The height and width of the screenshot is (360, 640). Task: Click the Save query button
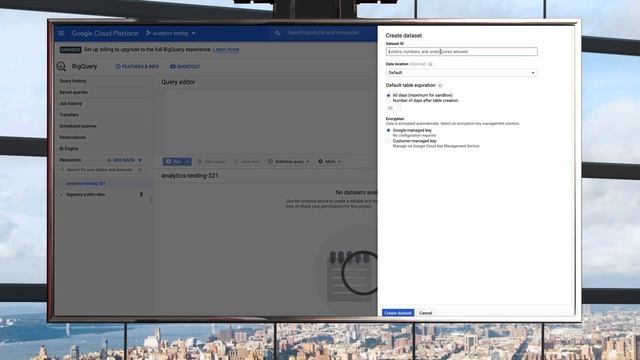point(211,162)
